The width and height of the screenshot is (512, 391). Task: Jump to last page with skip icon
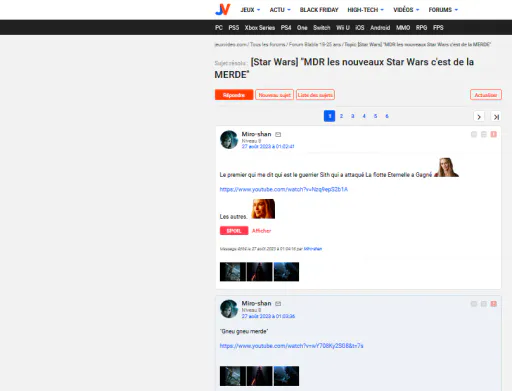(x=496, y=117)
